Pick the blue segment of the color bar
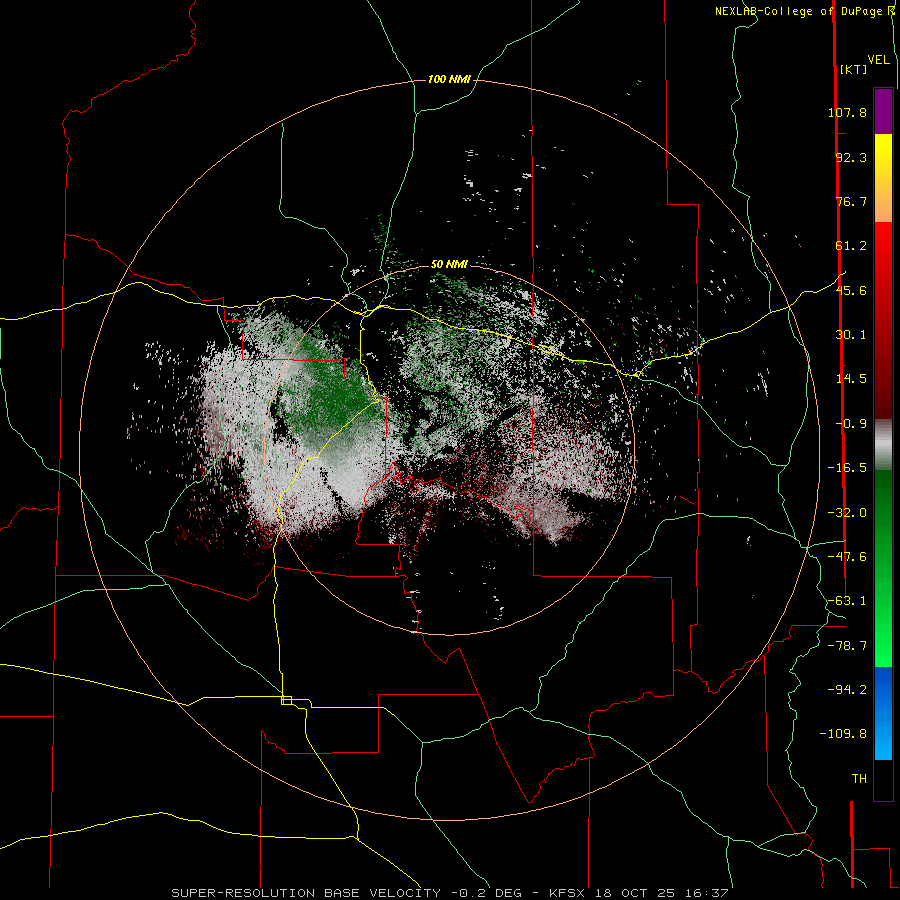The height and width of the screenshot is (900, 900). [883, 713]
